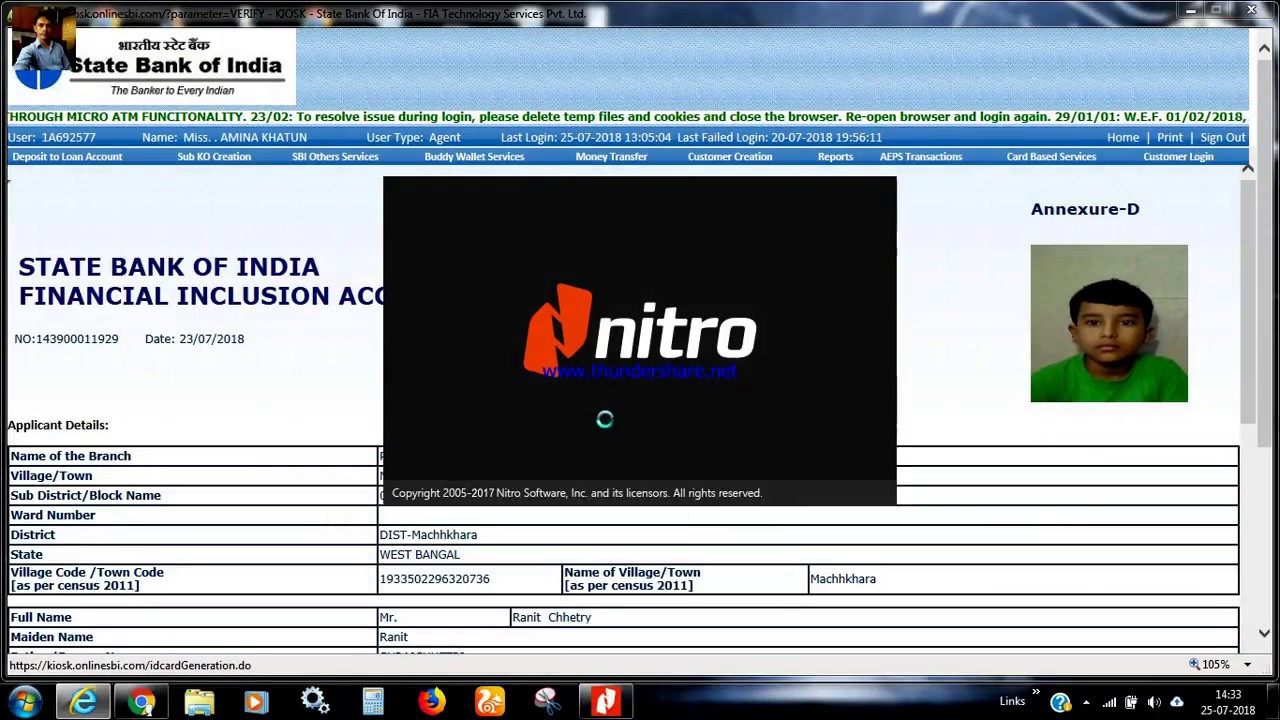Click the 'Ward Number' row label
Screen dimensions: 1280x720
[x=53, y=515]
